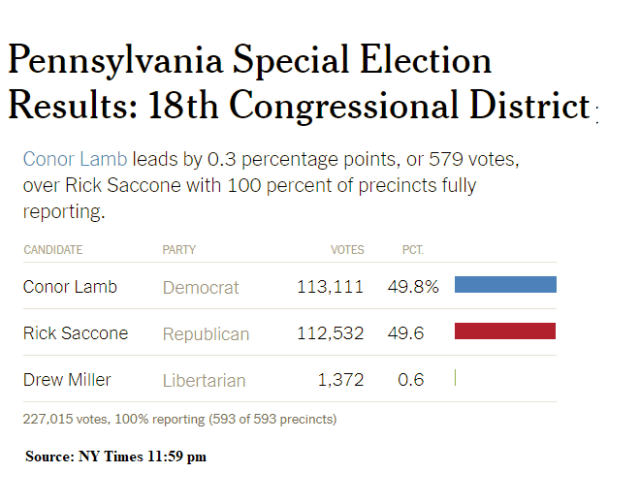This screenshot has height=504, width=640.
Task: Select the PCT. column header
Action: click(x=412, y=250)
